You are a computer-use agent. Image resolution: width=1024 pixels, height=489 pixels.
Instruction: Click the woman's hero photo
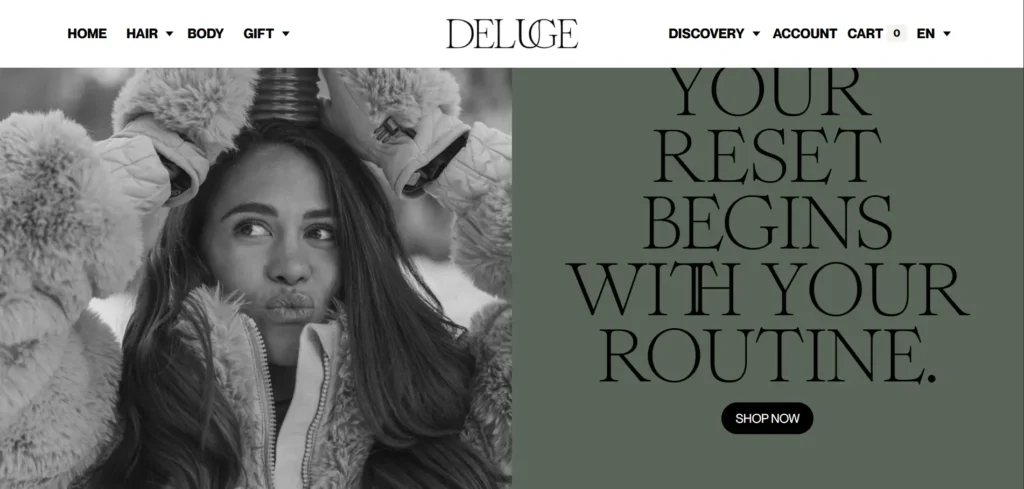256,278
